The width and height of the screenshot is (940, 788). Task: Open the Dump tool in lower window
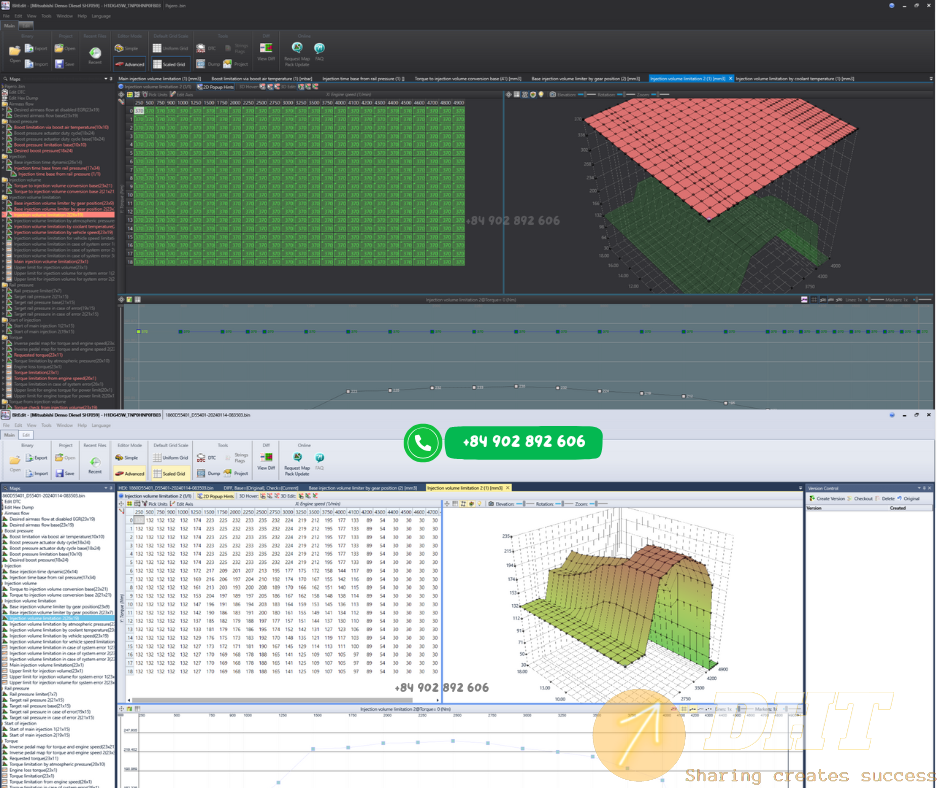[208, 473]
